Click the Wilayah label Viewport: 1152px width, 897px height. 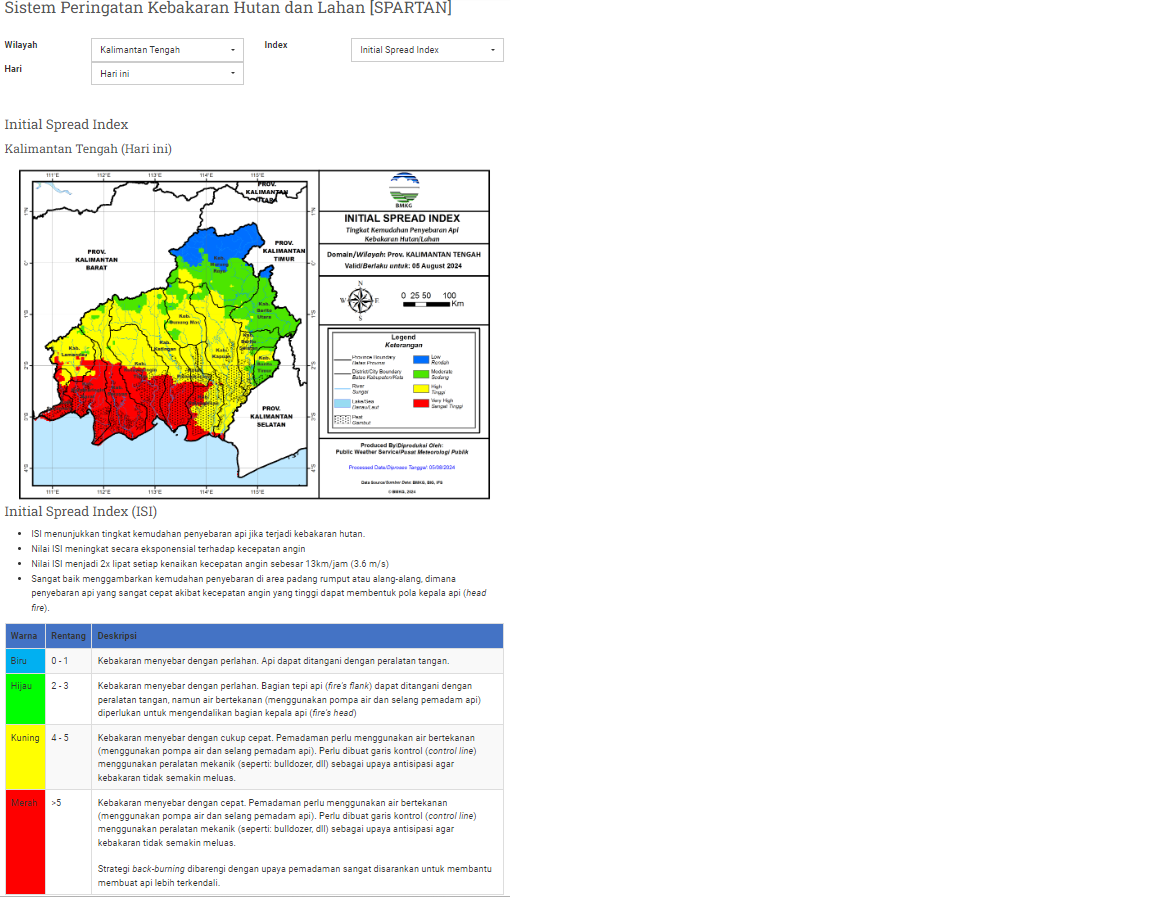click(x=21, y=45)
